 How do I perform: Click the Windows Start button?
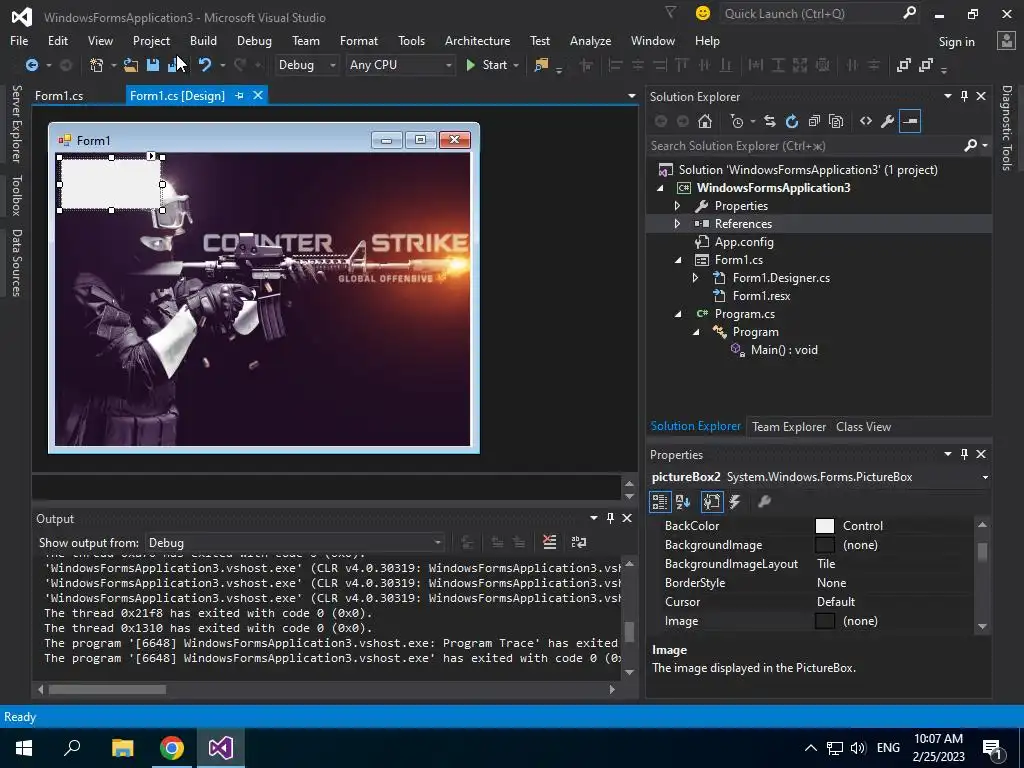24,748
